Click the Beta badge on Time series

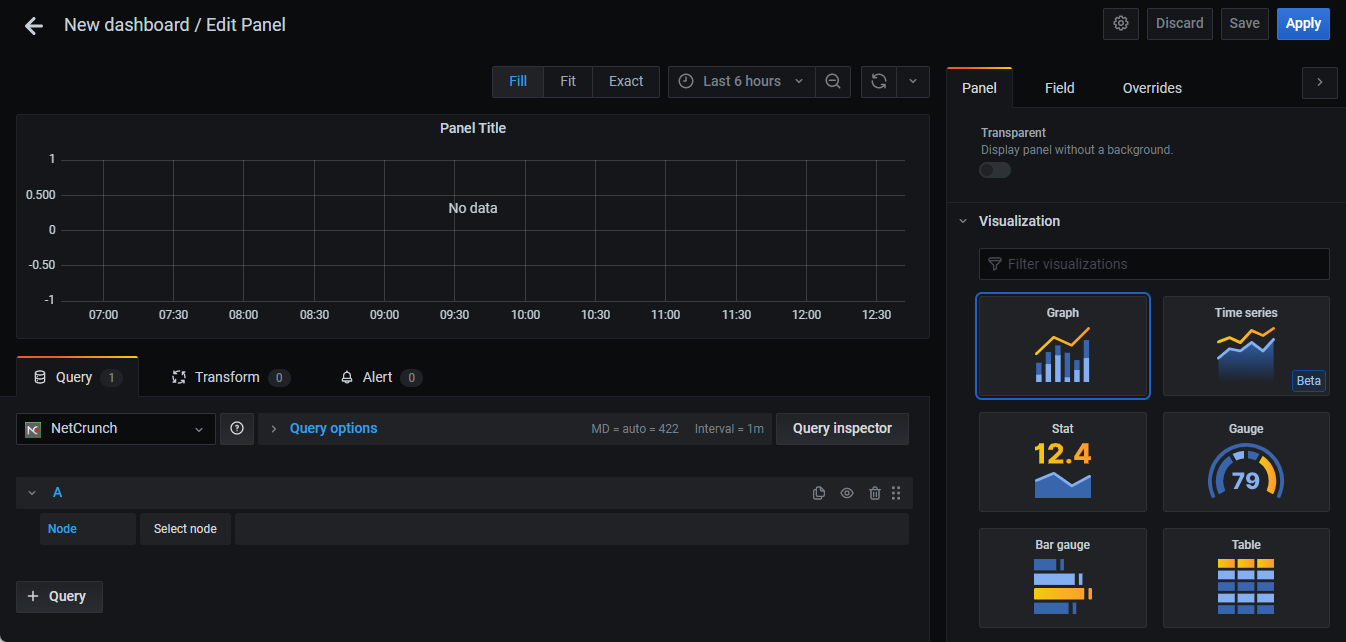pos(1308,381)
